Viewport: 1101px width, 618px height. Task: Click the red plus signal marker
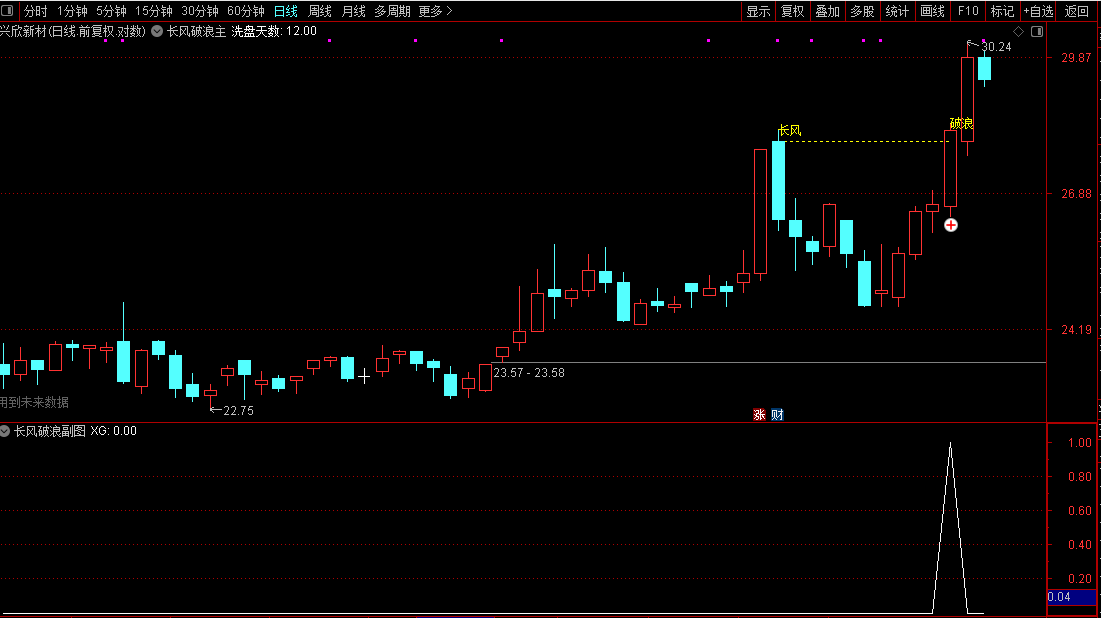[951, 225]
